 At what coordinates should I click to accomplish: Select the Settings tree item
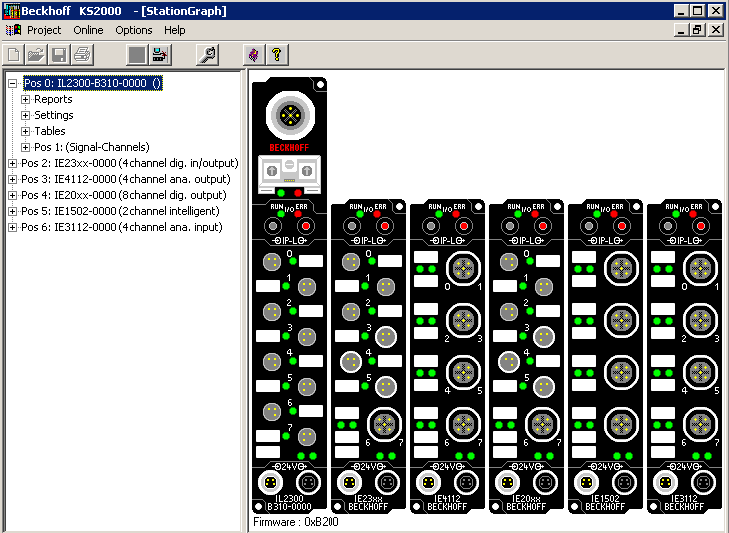click(x=53, y=115)
